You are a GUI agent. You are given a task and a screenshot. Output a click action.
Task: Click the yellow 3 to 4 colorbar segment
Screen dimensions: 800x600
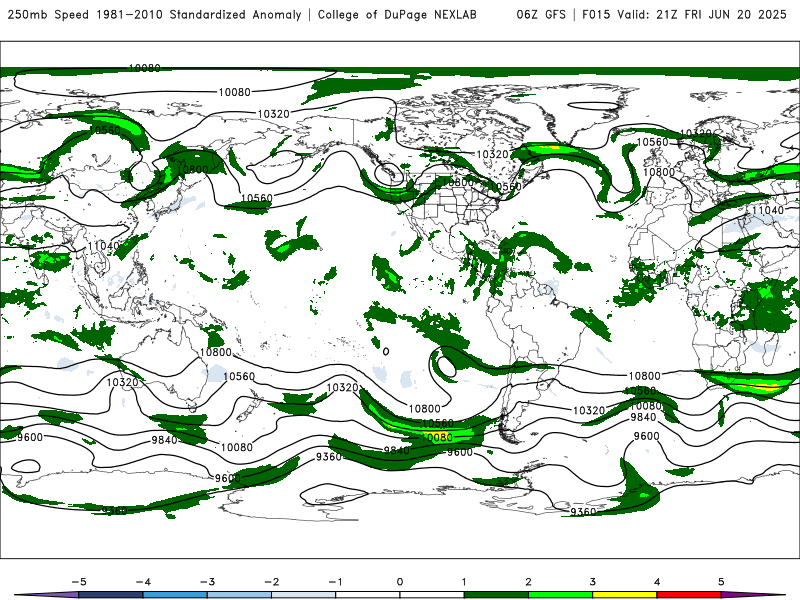click(x=624, y=595)
